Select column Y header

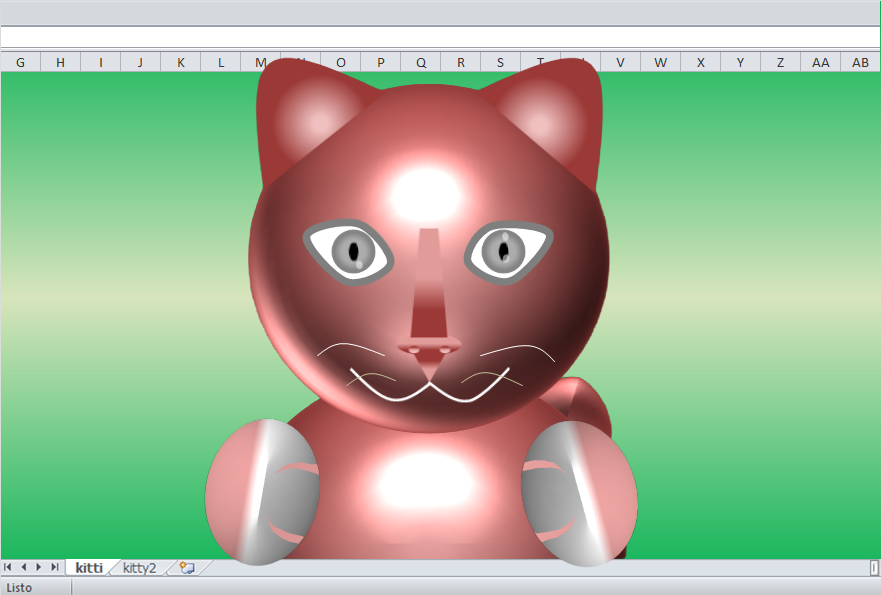741,62
